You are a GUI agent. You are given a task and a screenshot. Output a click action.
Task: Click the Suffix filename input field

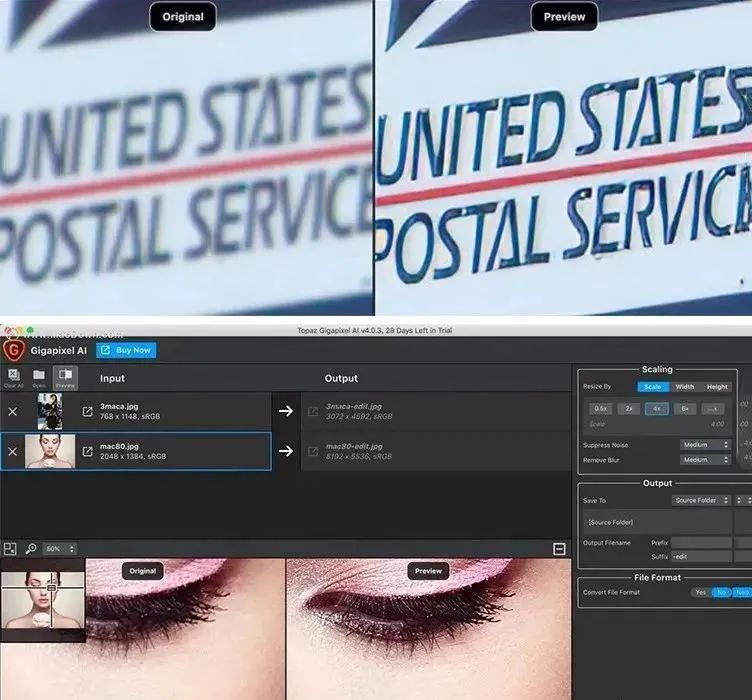700,556
